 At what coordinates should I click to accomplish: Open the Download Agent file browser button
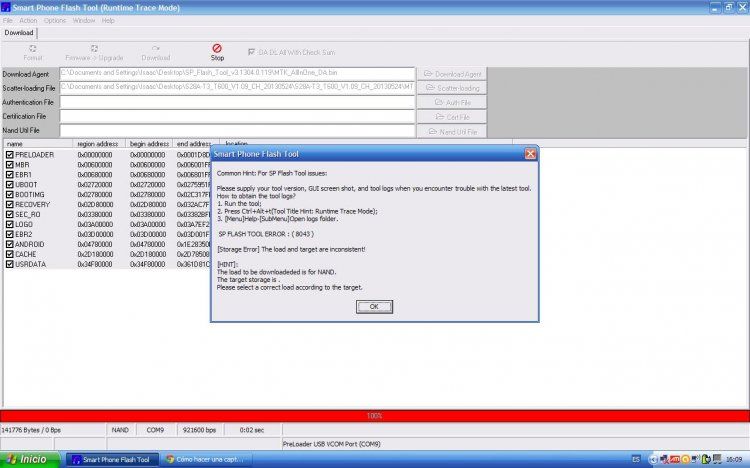(x=452, y=74)
